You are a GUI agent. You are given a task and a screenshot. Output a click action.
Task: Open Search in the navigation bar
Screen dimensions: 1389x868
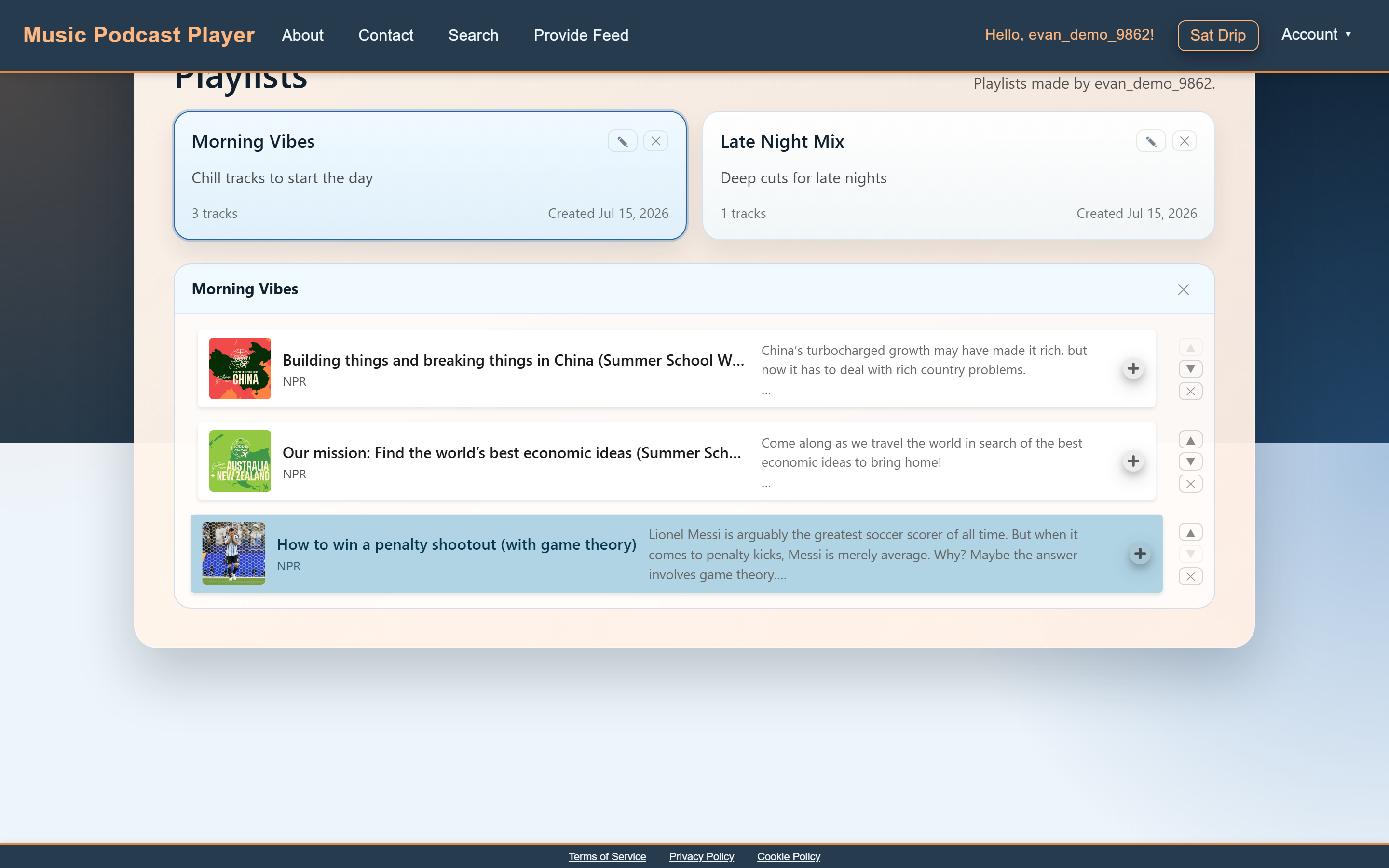click(x=473, y=35)
